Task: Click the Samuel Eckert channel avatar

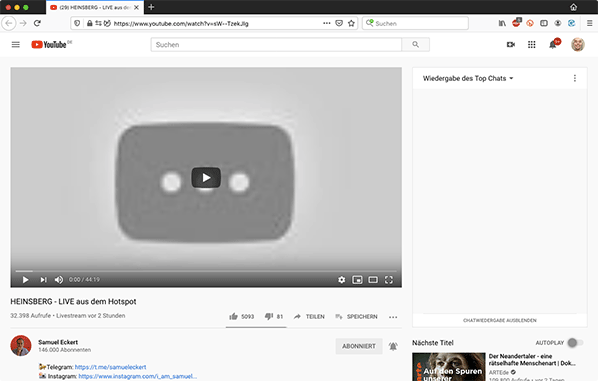Action: click(x=21, y=346)
